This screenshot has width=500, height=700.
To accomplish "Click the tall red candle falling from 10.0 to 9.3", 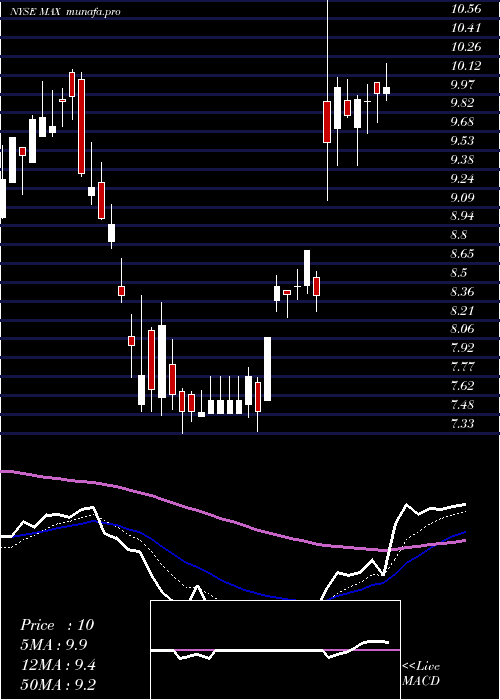I will click(81, 126).
